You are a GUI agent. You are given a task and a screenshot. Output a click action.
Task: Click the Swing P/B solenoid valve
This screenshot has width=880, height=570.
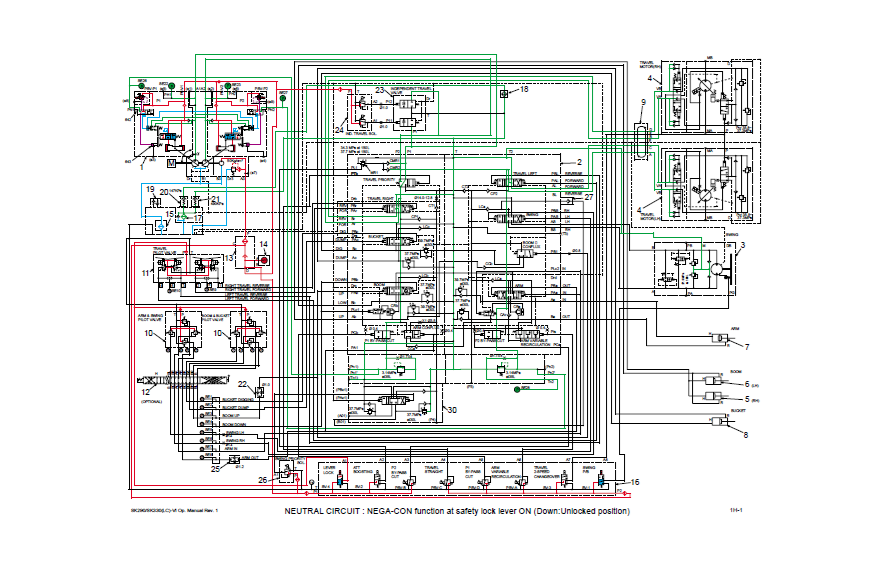click(x=599, y=480)
